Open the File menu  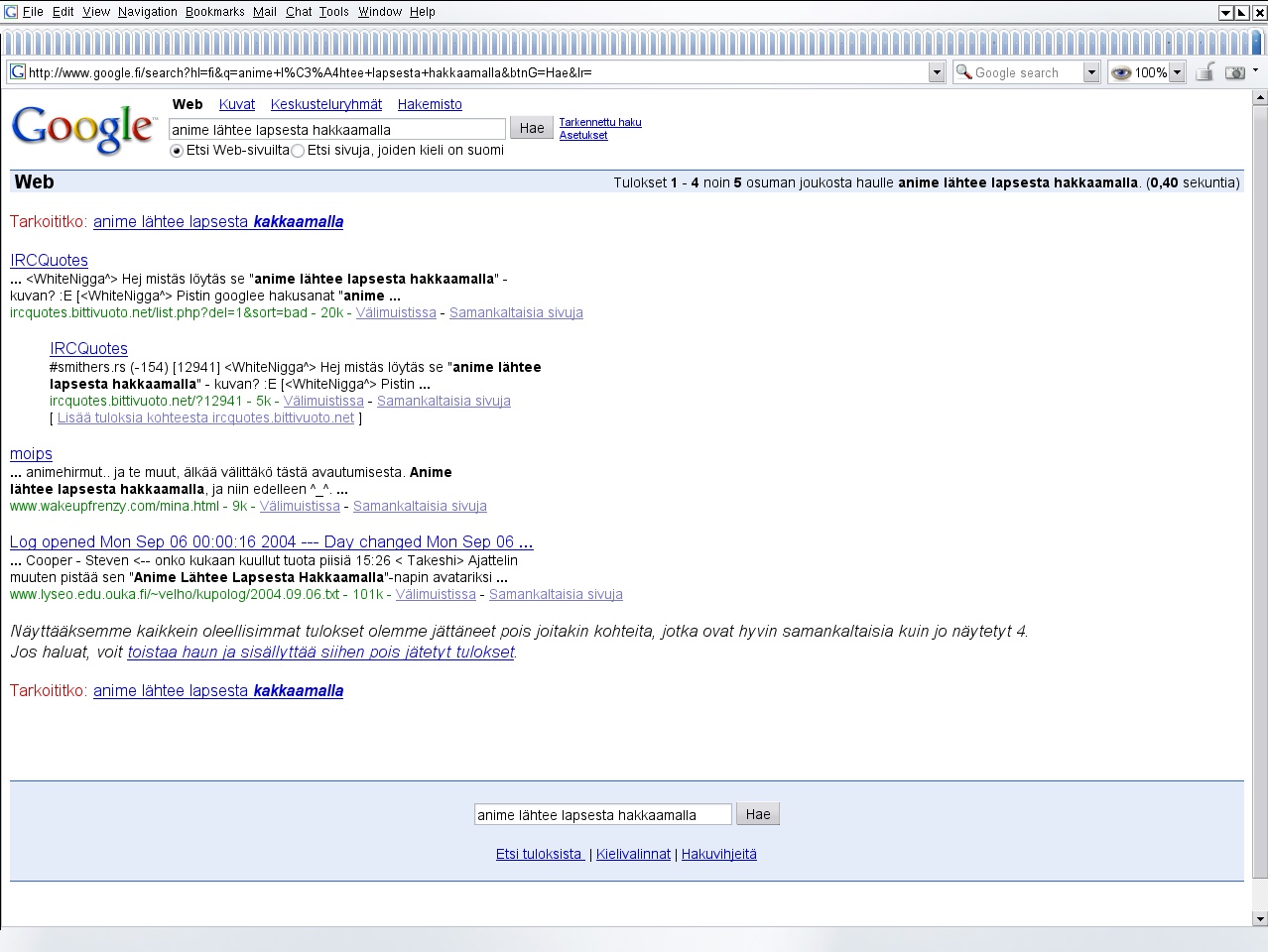point(33,12)
